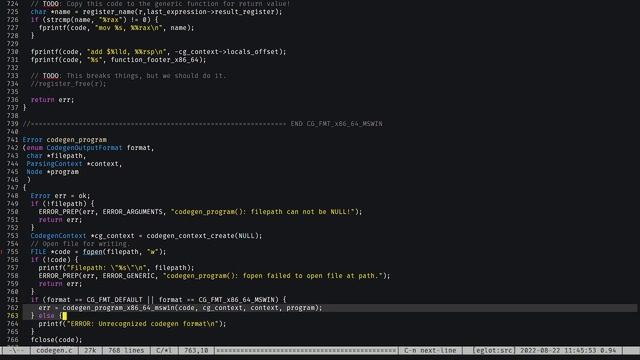
Task: Click the END CG_FMT_x86_64_MSWIN comment
Action: tap(336, 124)
